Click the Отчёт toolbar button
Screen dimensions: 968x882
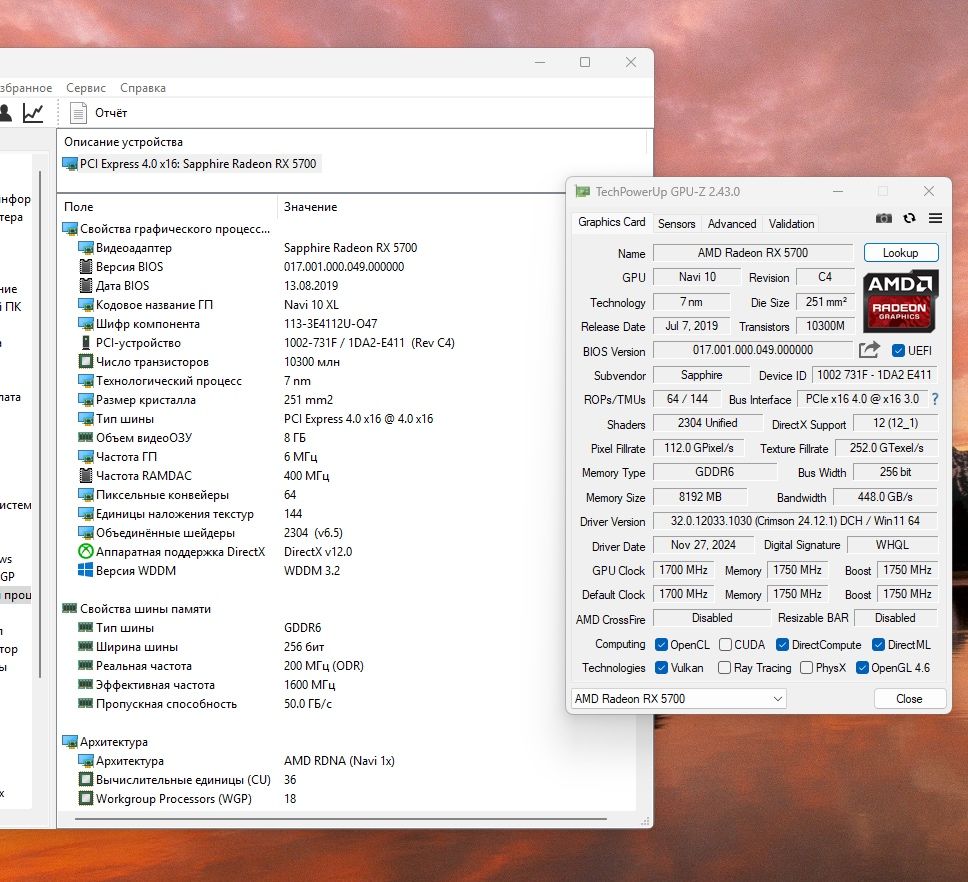(x=99, y=113)
